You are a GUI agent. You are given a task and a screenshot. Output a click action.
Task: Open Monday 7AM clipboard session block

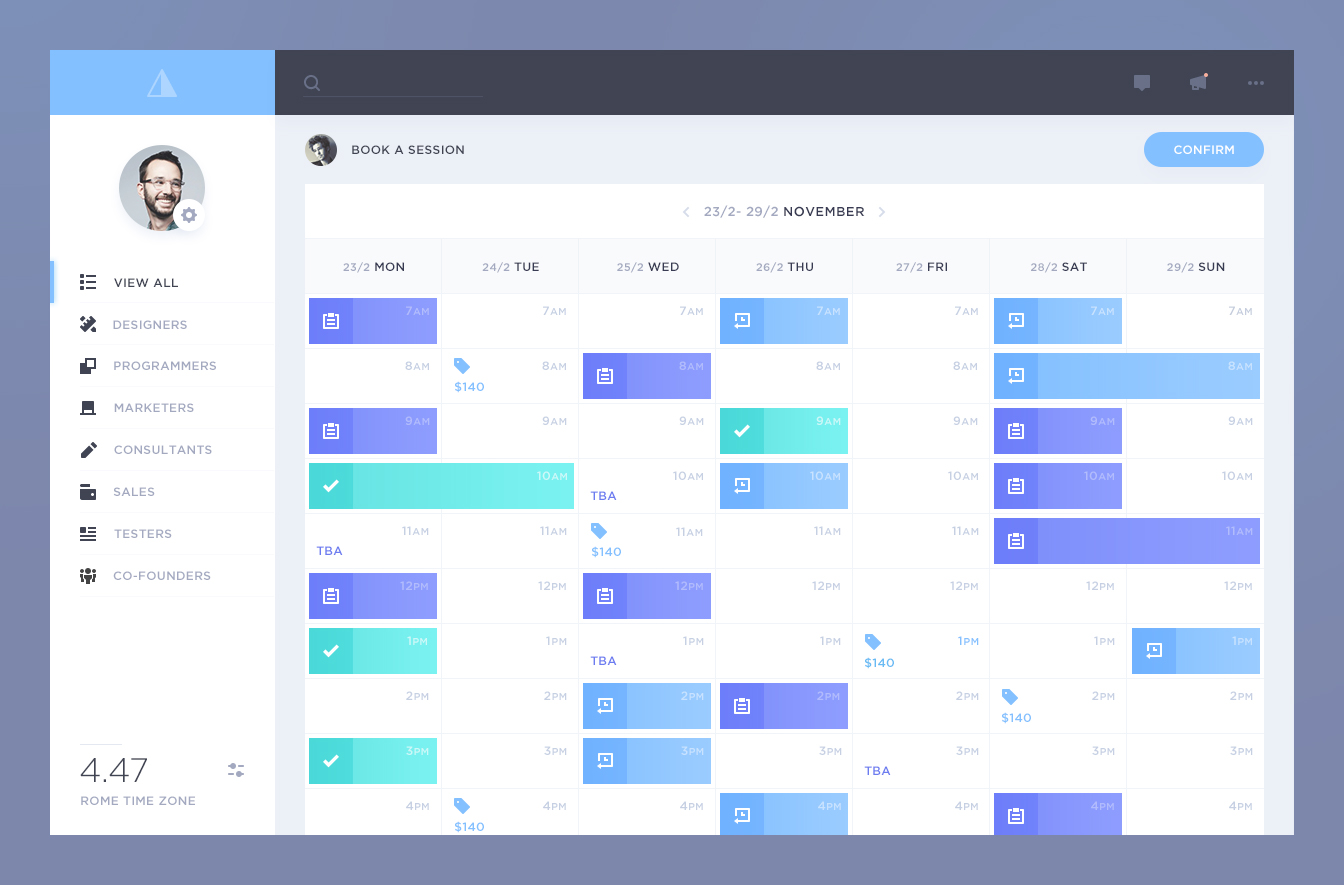point(373,321)
